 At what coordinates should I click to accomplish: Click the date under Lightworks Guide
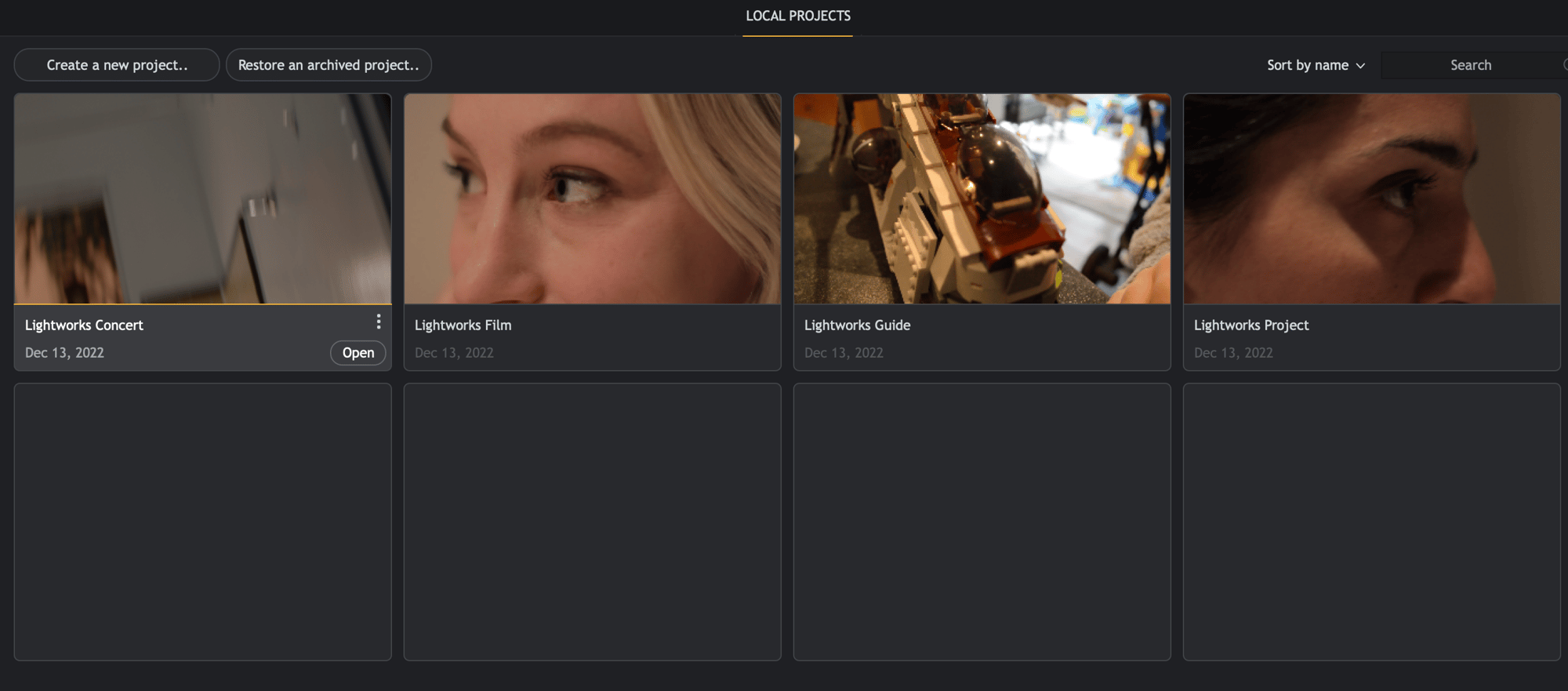[844, 353]
